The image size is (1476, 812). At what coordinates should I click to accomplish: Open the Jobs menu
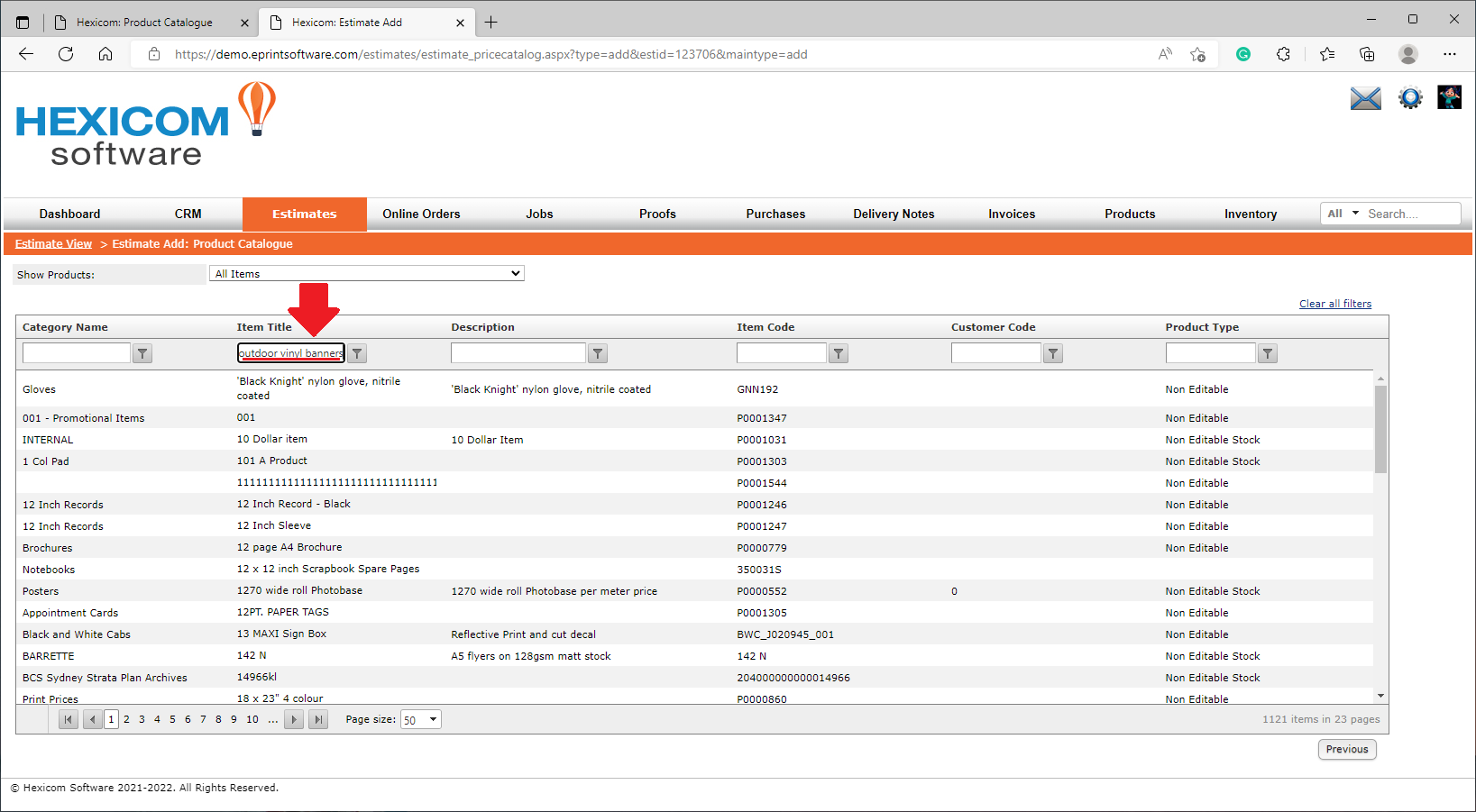pos(539,214)
